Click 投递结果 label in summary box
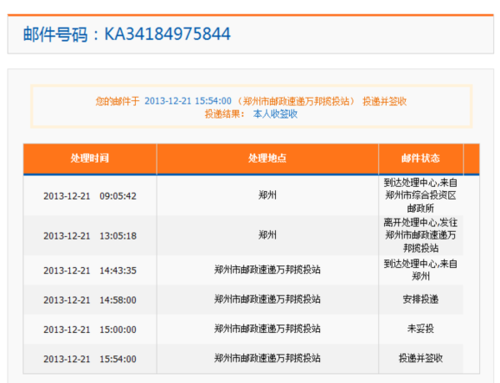 (x=224, y=114)
